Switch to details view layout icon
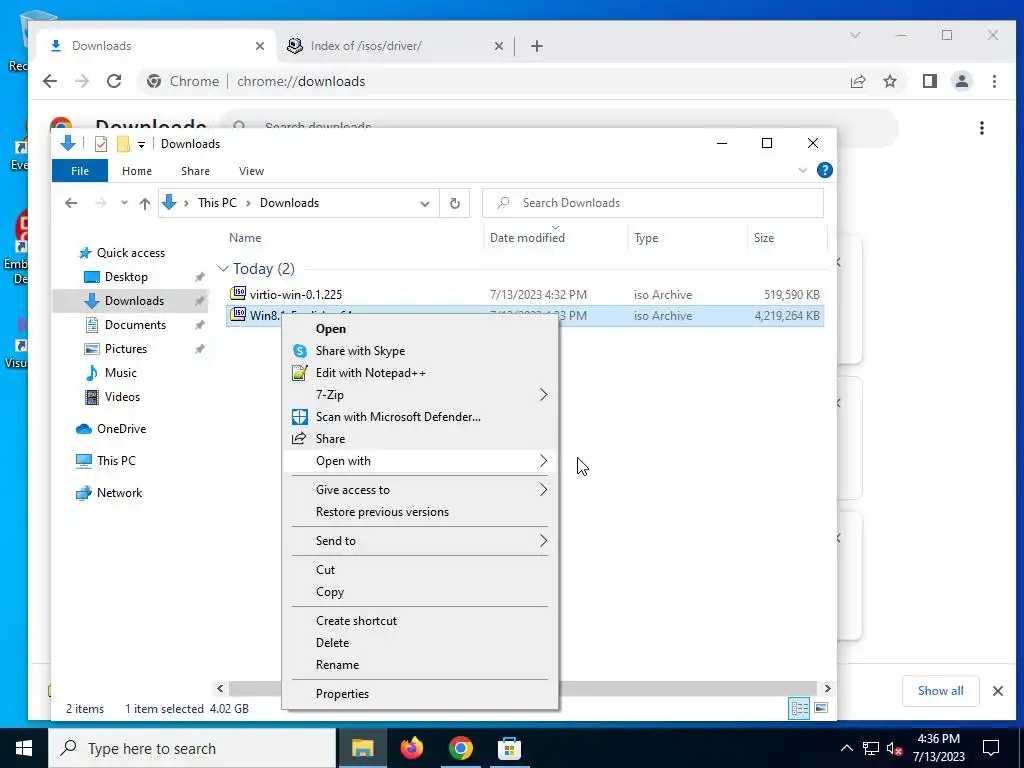1024x768 pixels. tap(799, 709)
